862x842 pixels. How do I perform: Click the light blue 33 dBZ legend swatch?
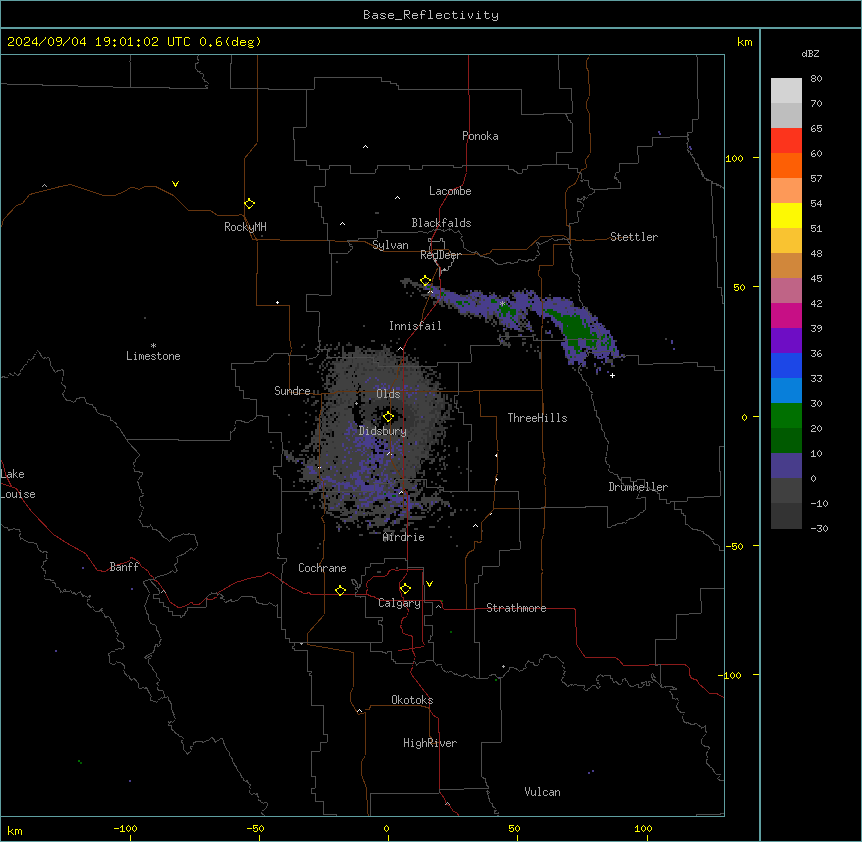coord(786,391)
